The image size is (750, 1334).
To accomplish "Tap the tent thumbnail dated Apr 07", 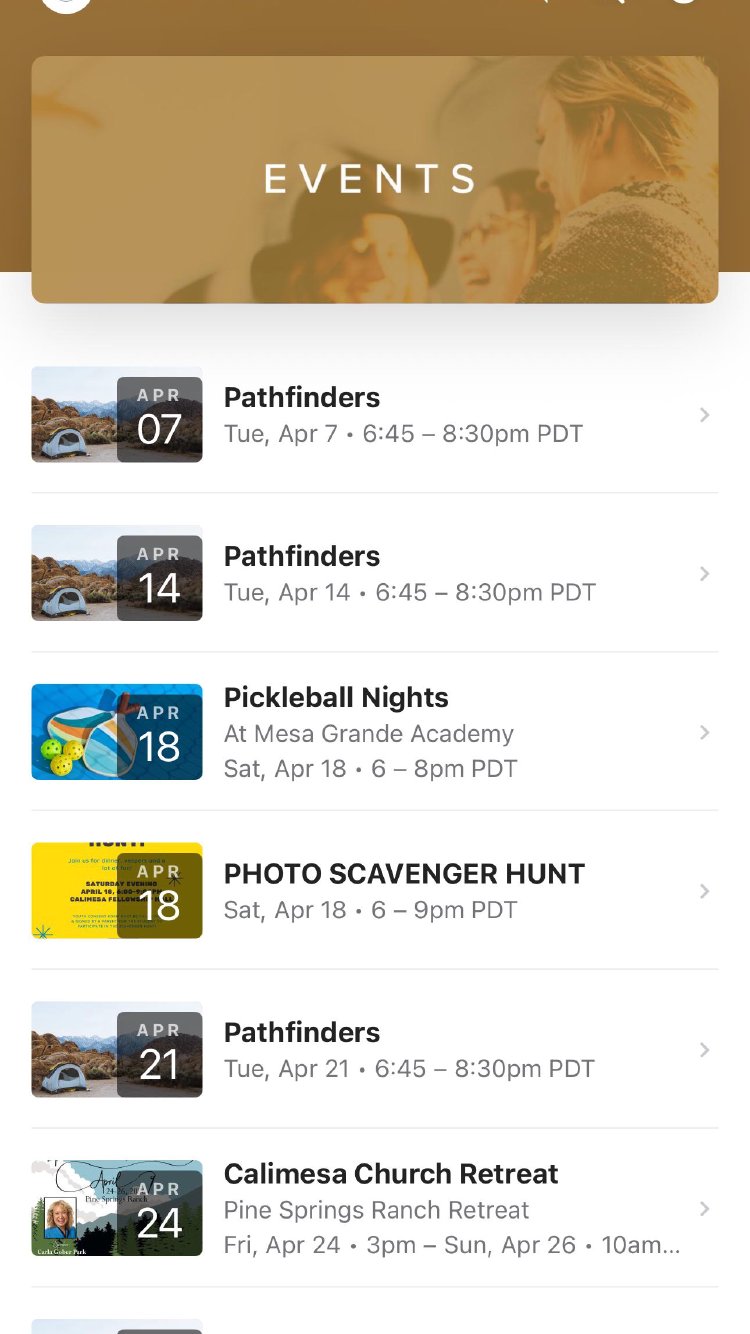I will tap(116, 414).
